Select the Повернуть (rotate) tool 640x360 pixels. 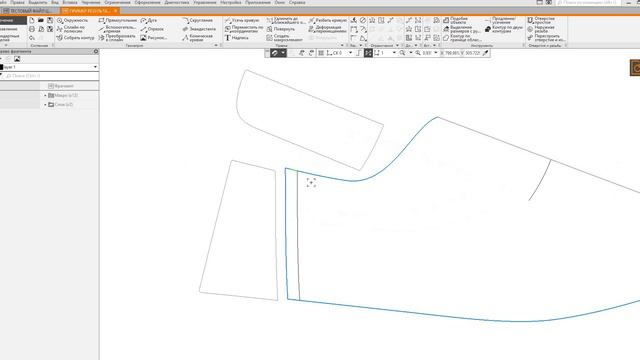coord(281,29)
